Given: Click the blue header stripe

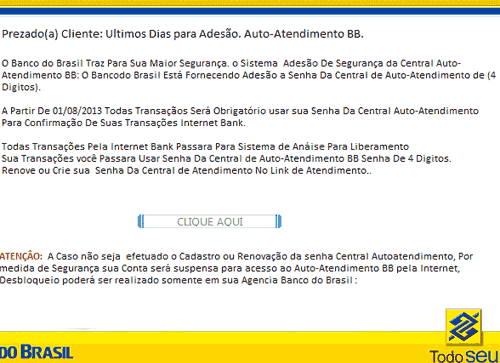Looking at the screenshot, I should [250, 11].
